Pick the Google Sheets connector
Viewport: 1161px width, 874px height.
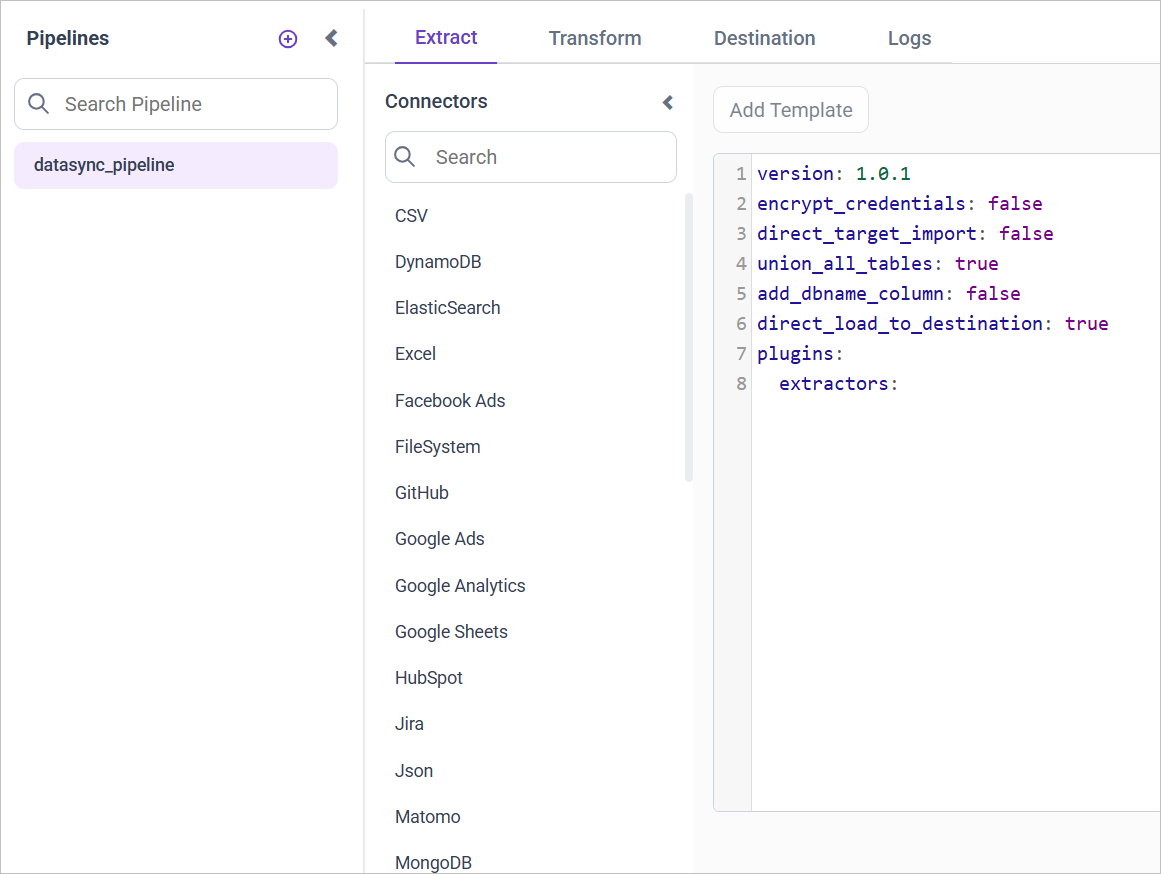pyautogui.click(x=451, y=632)
